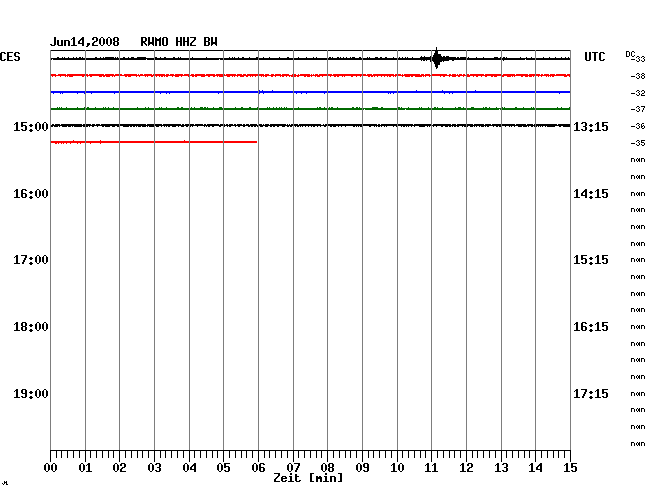Click the green seismogram trace

tap(310, 109)
